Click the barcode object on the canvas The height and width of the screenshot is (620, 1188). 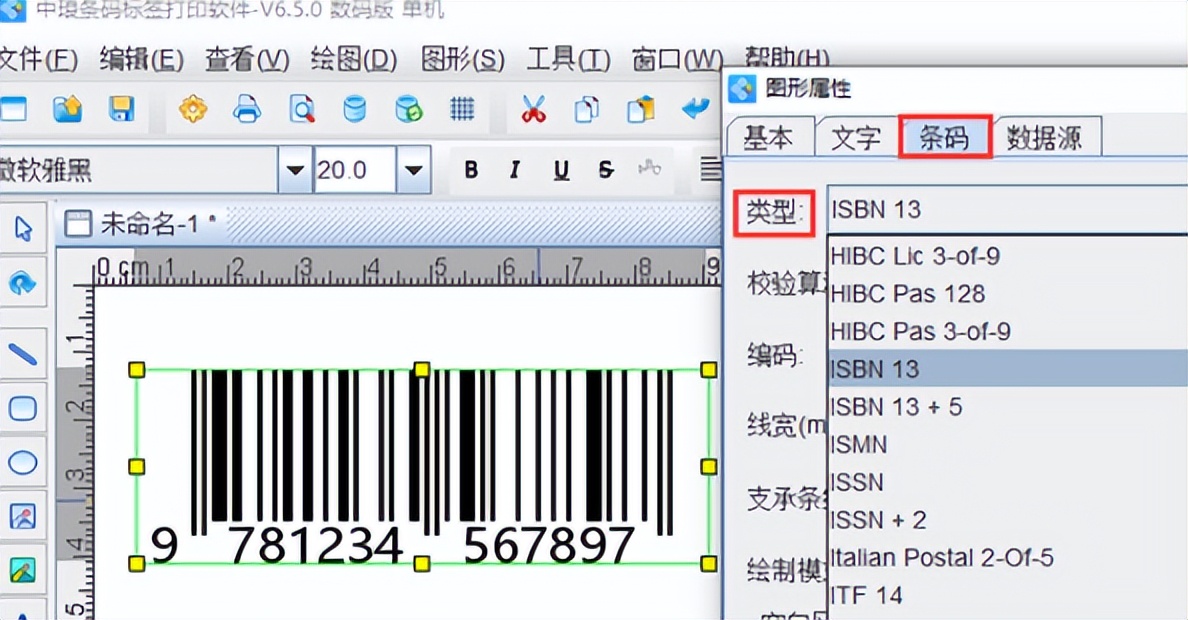(x=422, y=466)
